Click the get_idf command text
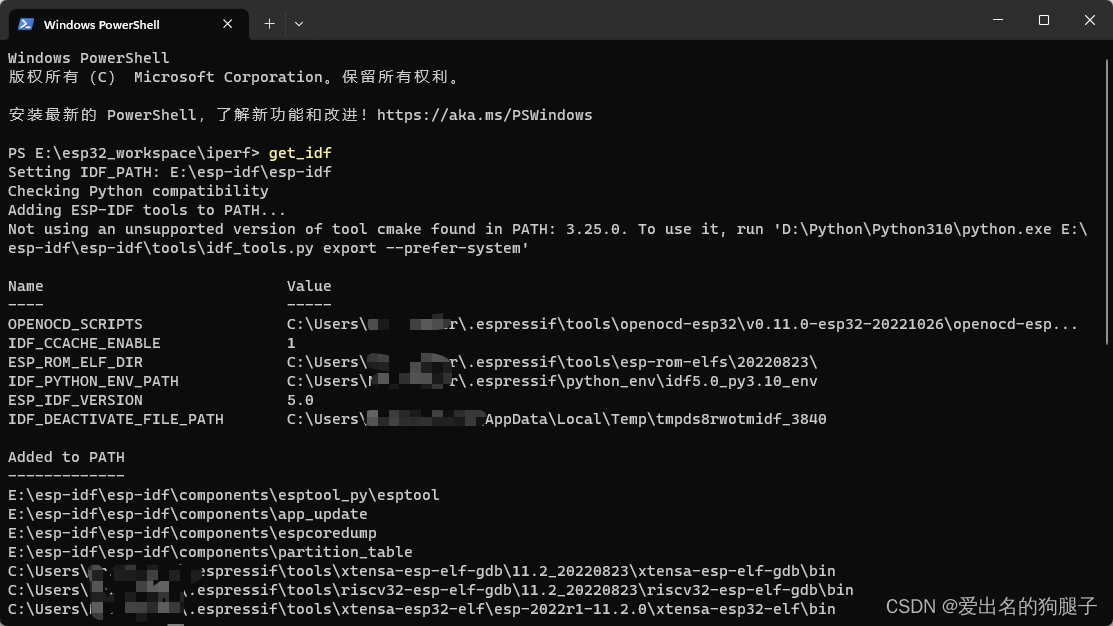Image resolution: width=1113 pixels, height=626 pixels. click(300, 152)
